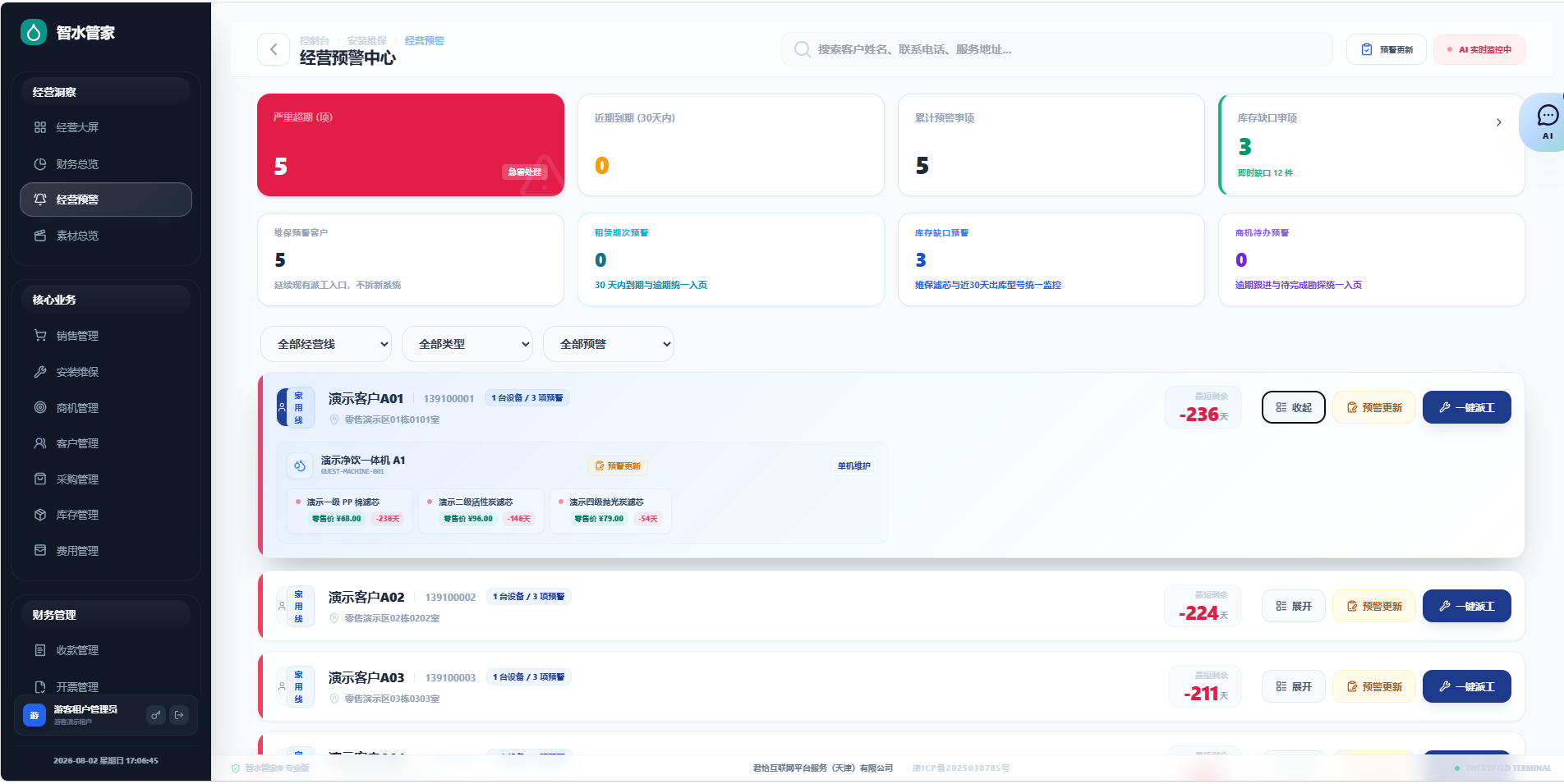The width and height of the screenshot is (1564, 784).
Task: Click the 库存管理 box icon
Action: (x=40, y=515)
